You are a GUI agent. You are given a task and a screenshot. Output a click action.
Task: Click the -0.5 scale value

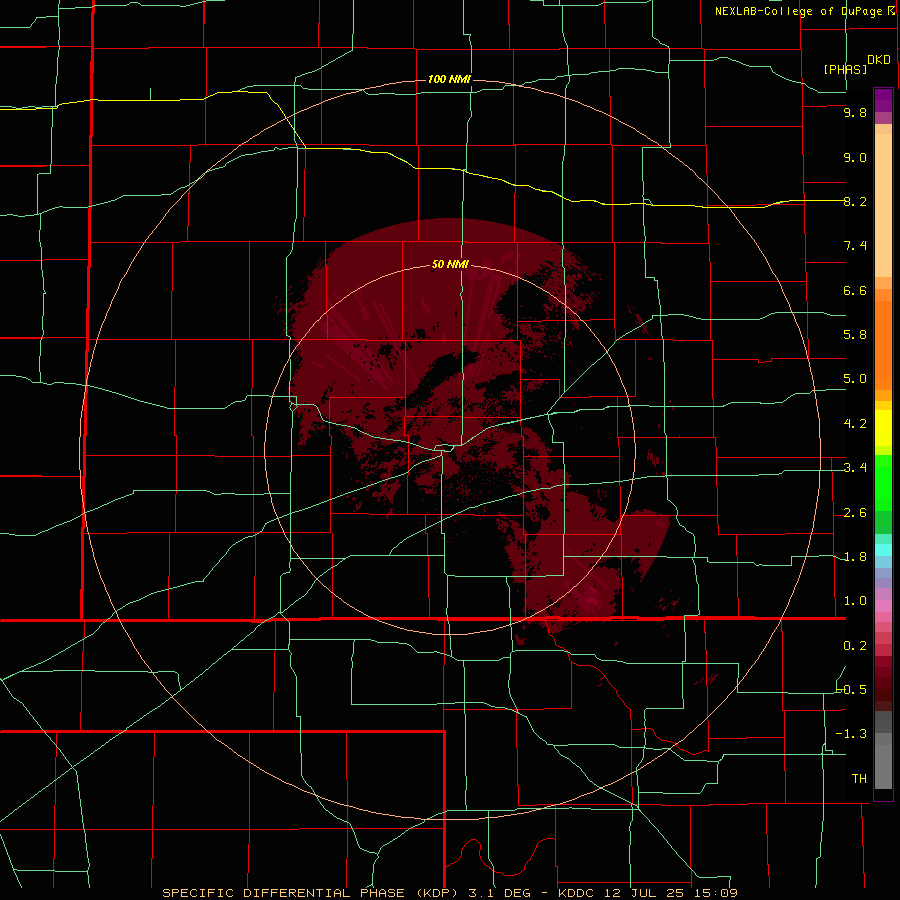coord(852,690)
